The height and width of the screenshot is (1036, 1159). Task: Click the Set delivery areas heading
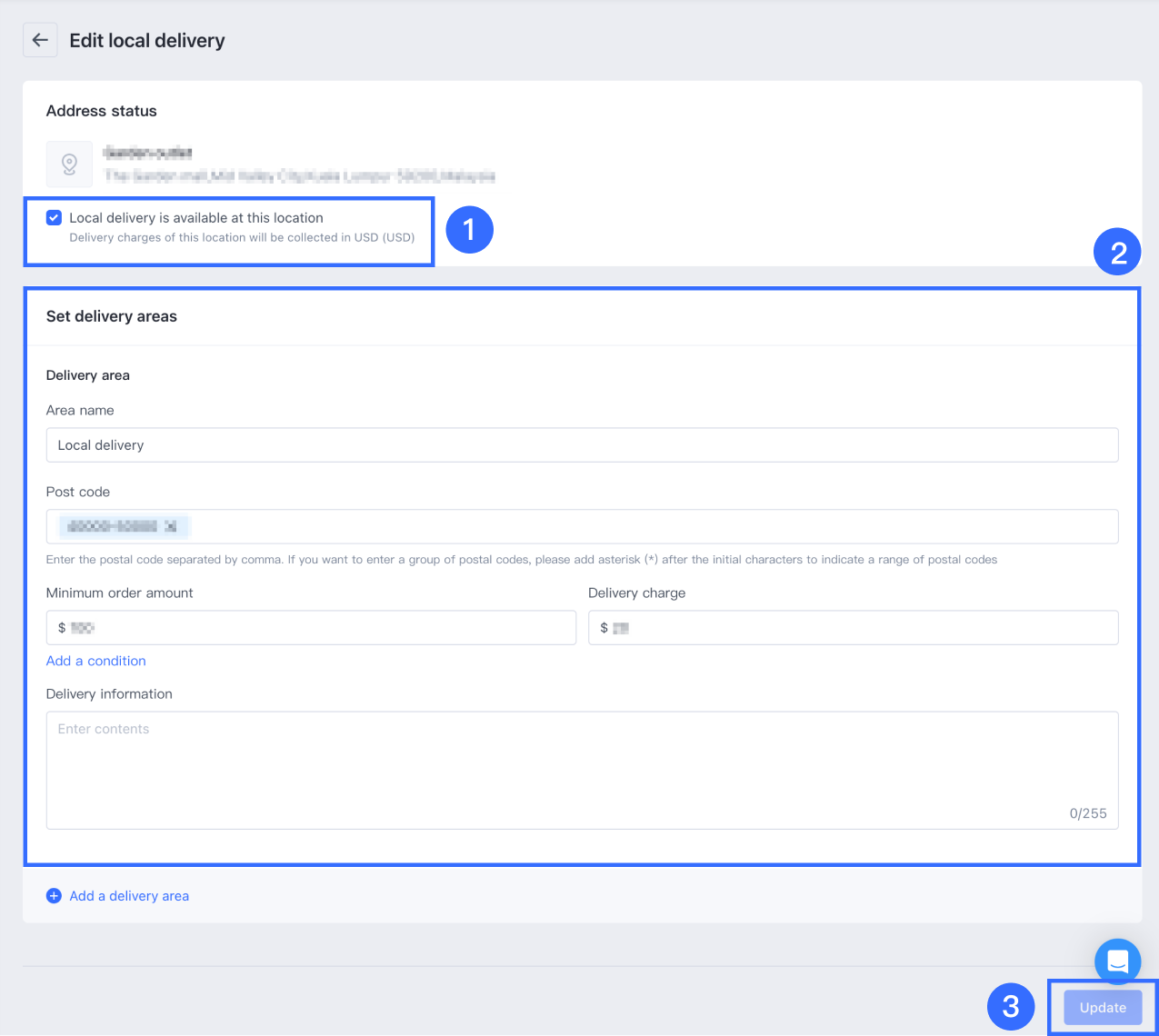[111, 316]
